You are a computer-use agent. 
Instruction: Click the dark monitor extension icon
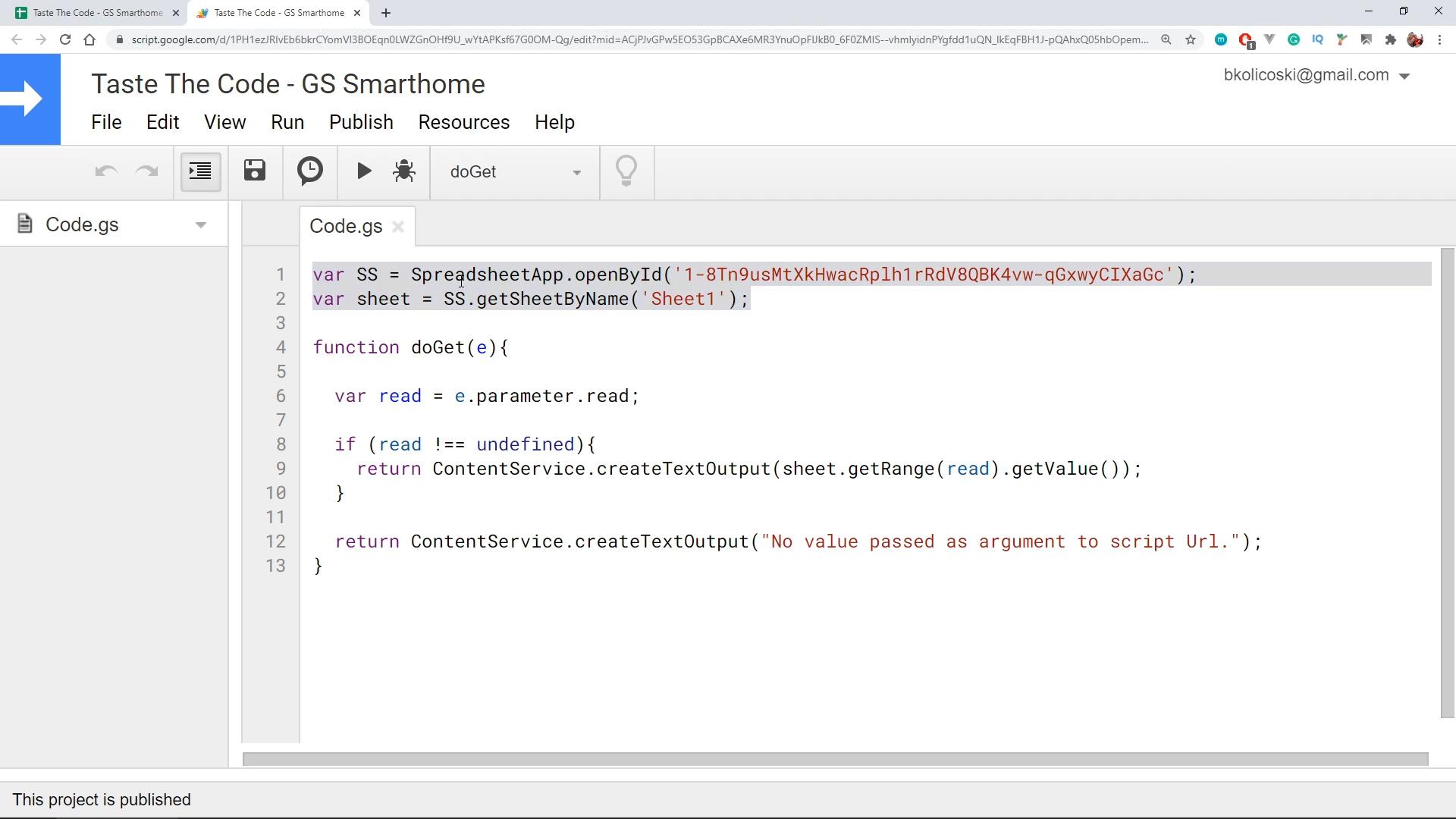(x=1367, y=39)
